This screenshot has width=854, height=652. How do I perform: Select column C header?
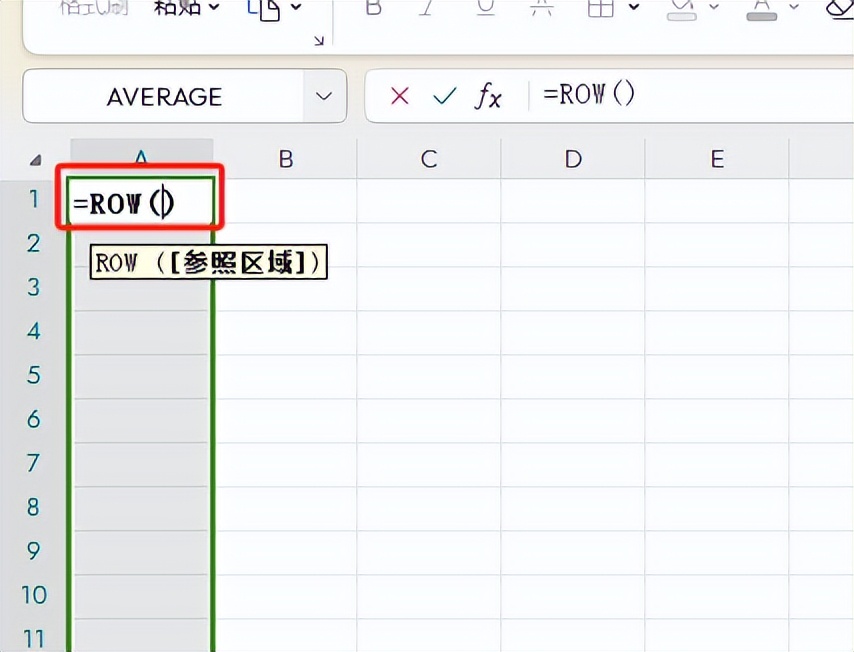click(429, 159)
